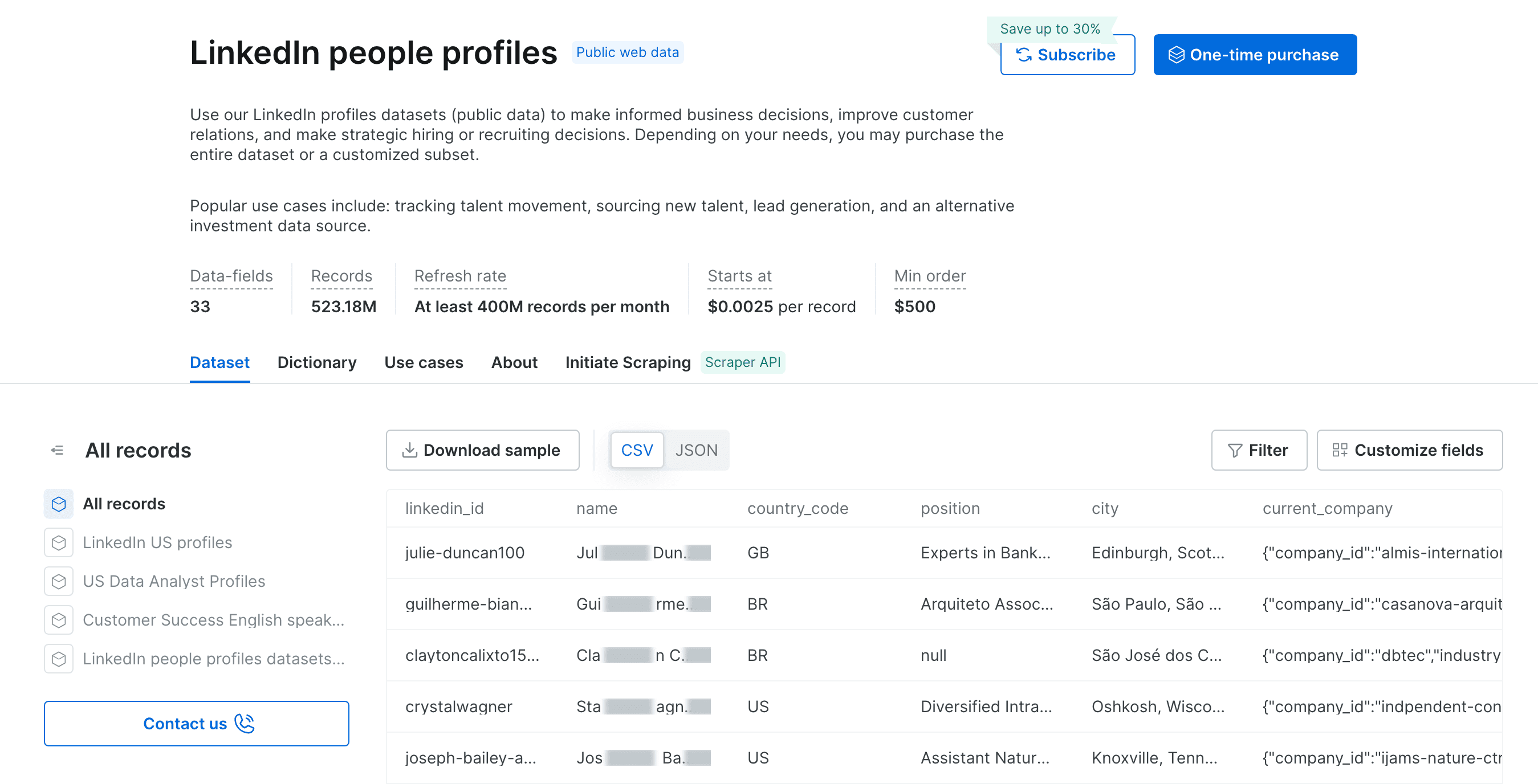The width and height of the screenshot is (1538, 784).
Task: Click the sync icon inside Subscribe button
Action: point(1024,54)
